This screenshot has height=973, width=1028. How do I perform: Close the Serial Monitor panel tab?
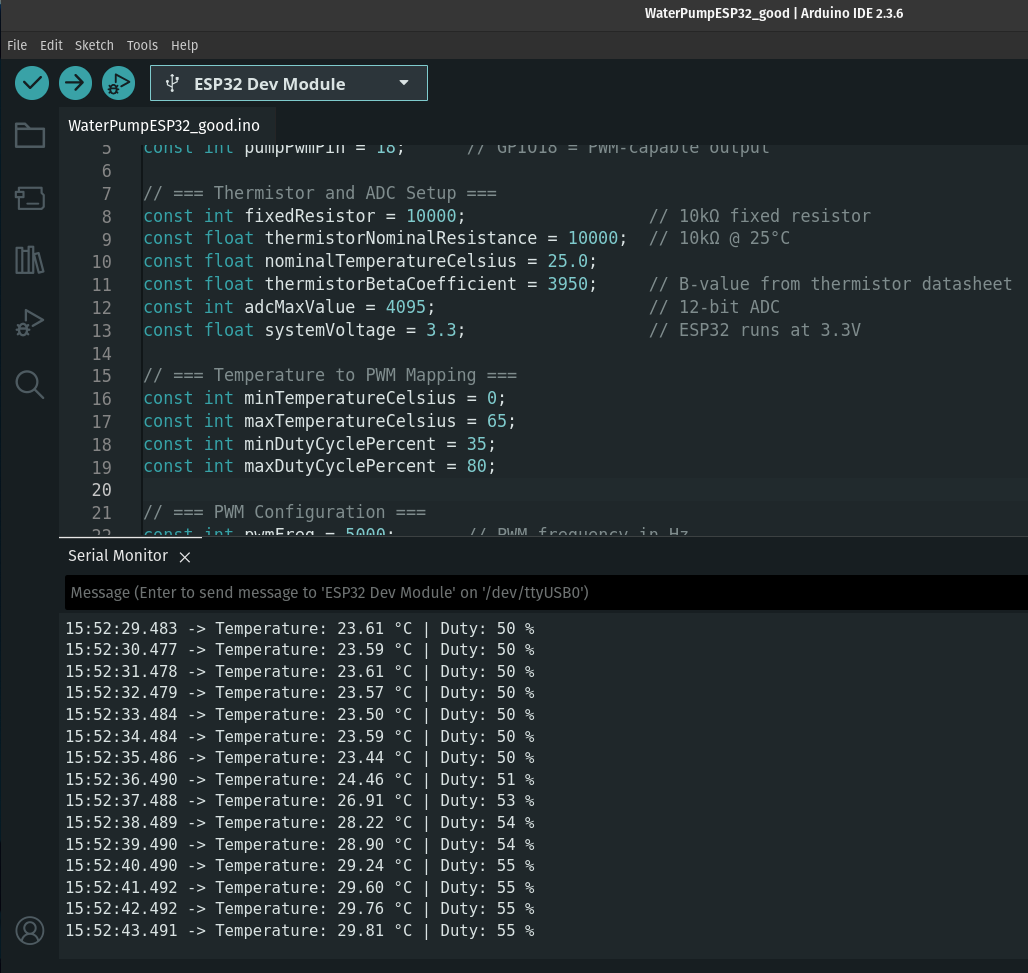tap(184, 556)
